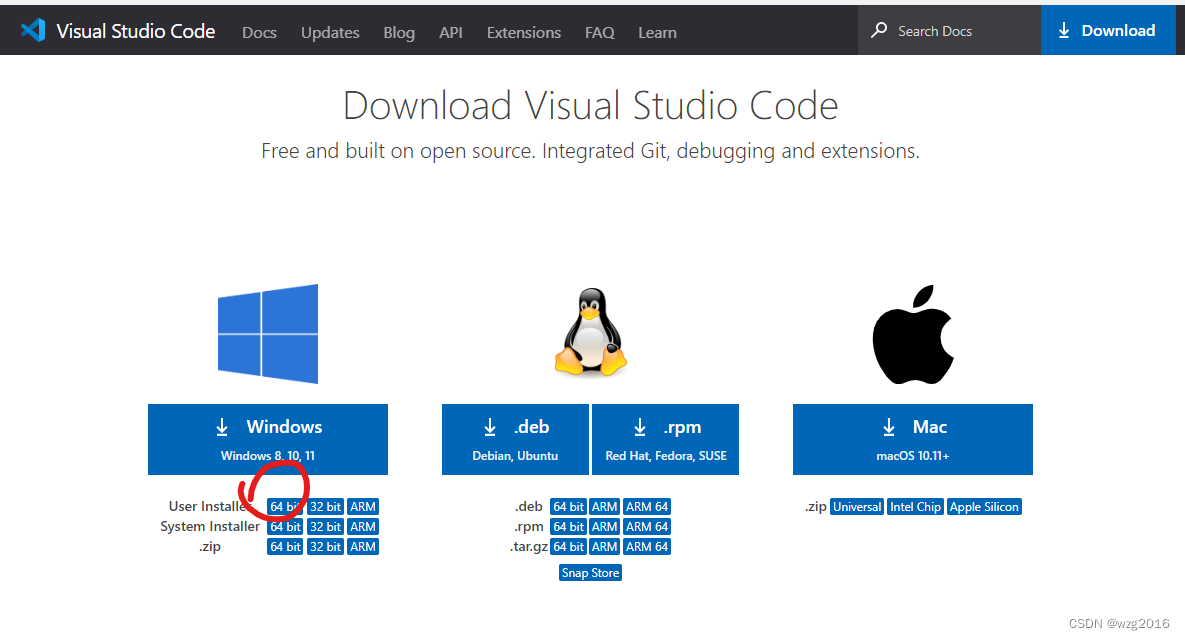
Task: Click the Apple Silicon download option
Action: pos(984,506)
